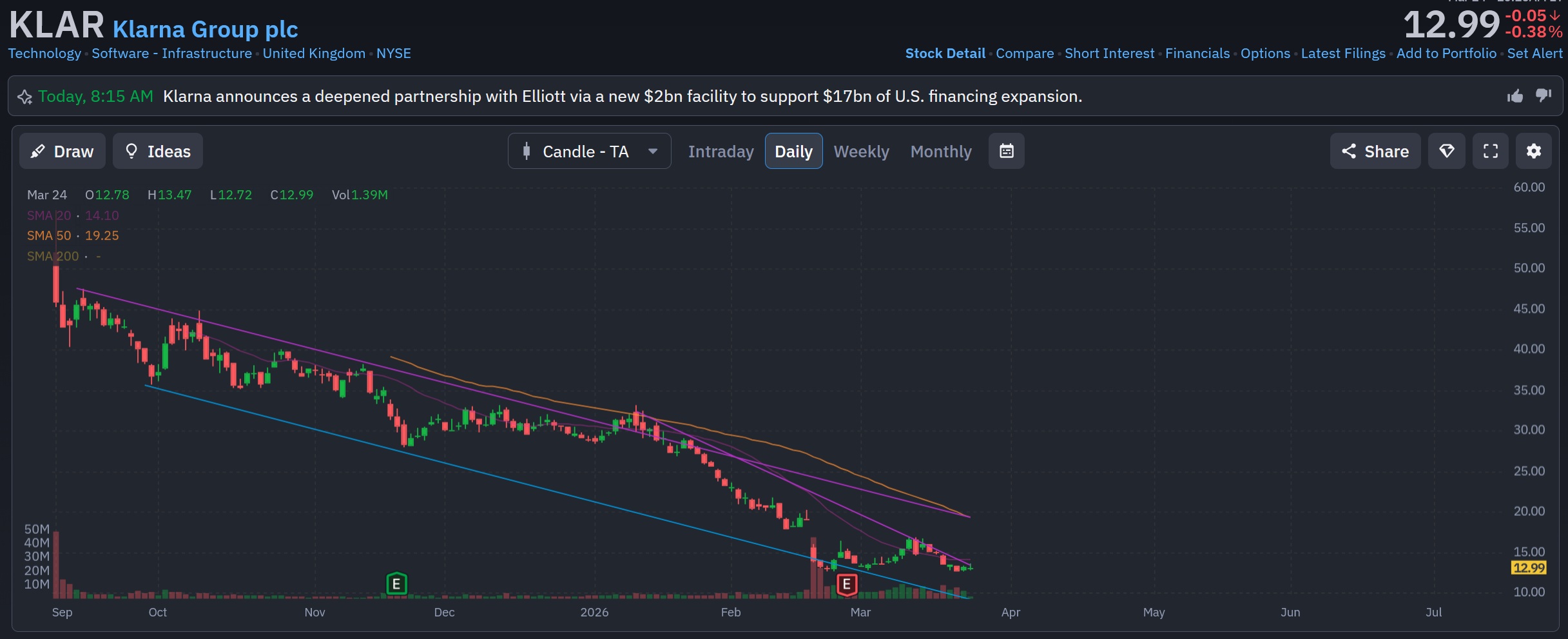Click the SMA 20 indicator label
This screenshot has height=639, width=1568.
pyautogui.click(x=49, y=215)
